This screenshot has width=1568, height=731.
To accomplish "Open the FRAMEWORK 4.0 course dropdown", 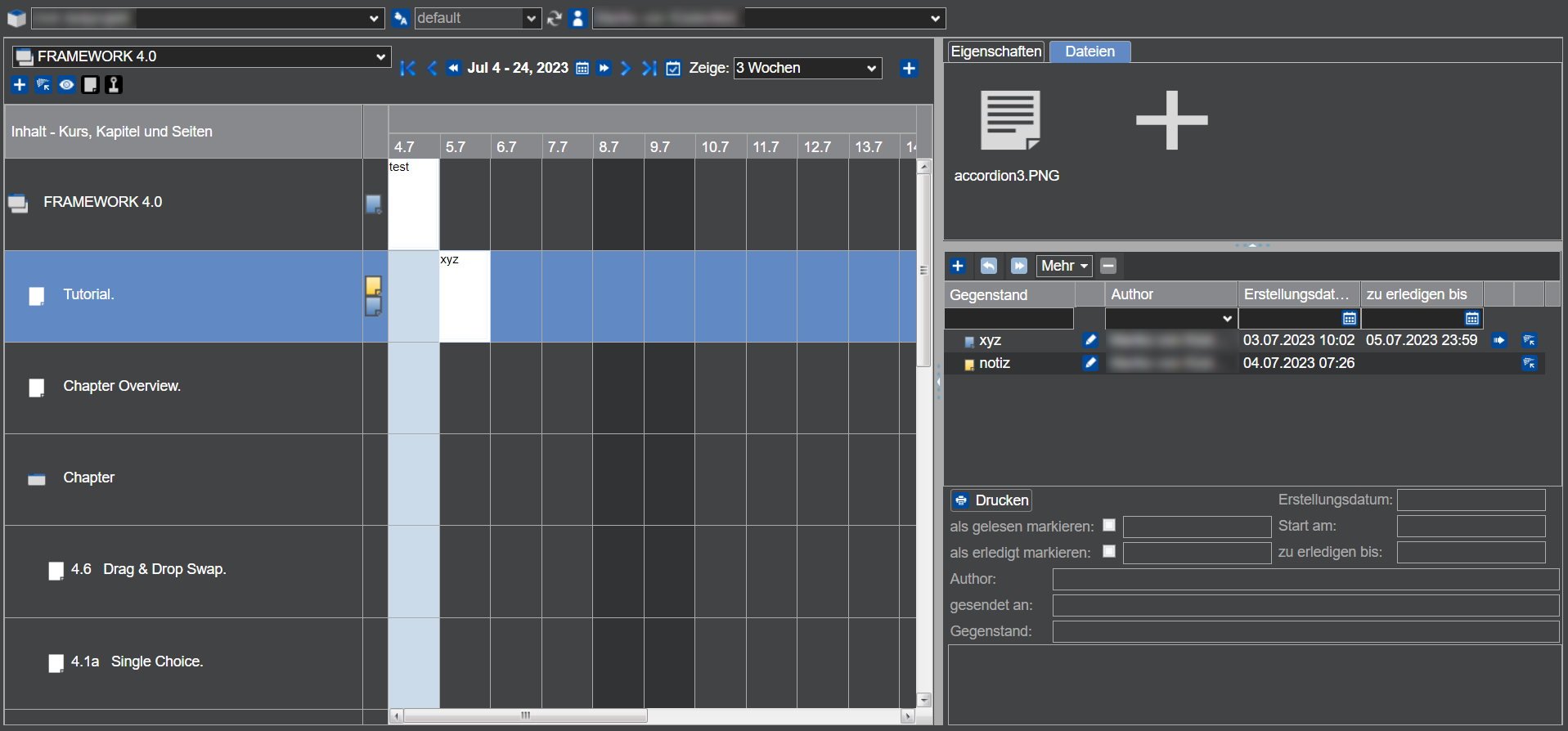I will click(201, 56).
